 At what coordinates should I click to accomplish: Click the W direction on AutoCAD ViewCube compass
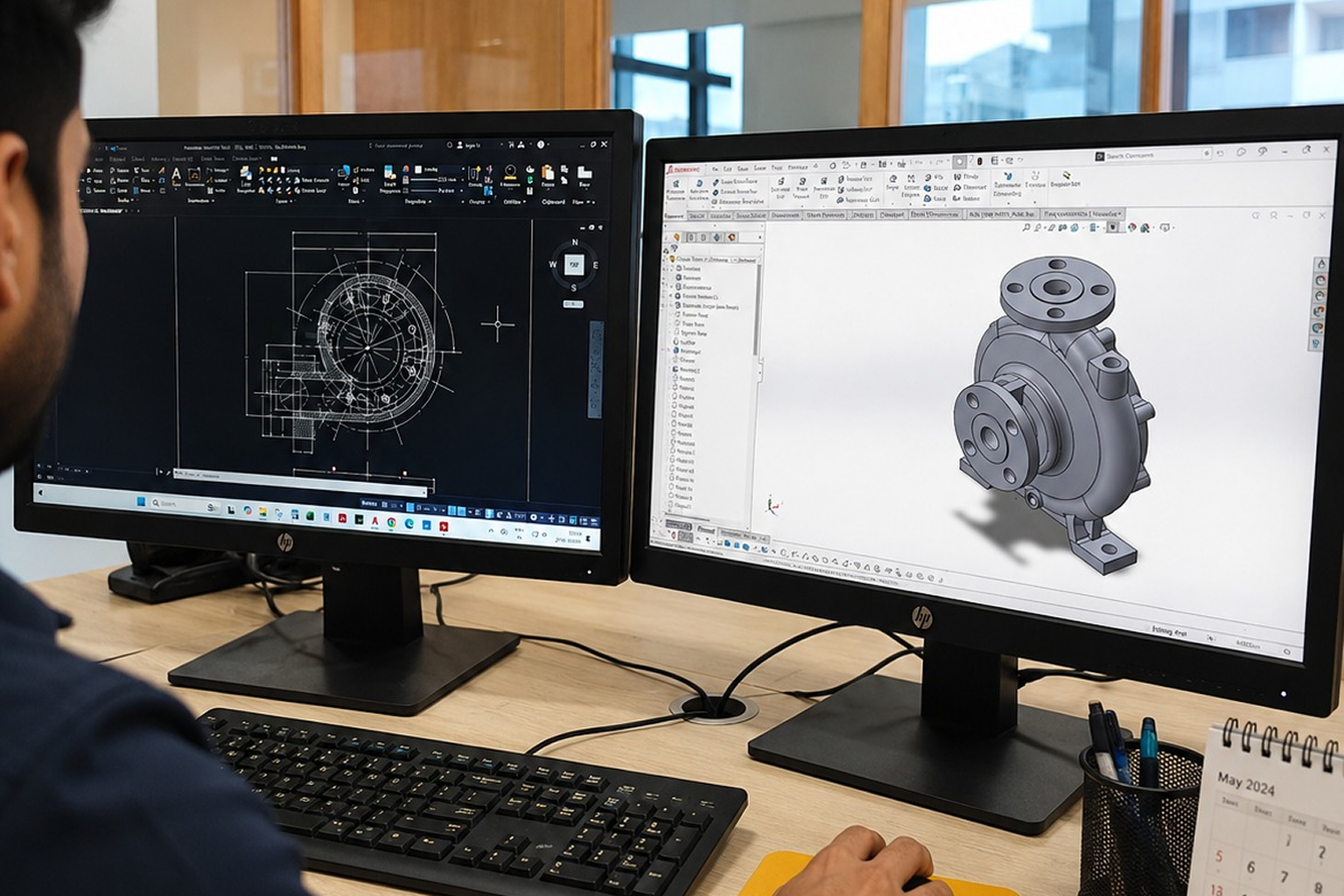click(x=552, y=263)
